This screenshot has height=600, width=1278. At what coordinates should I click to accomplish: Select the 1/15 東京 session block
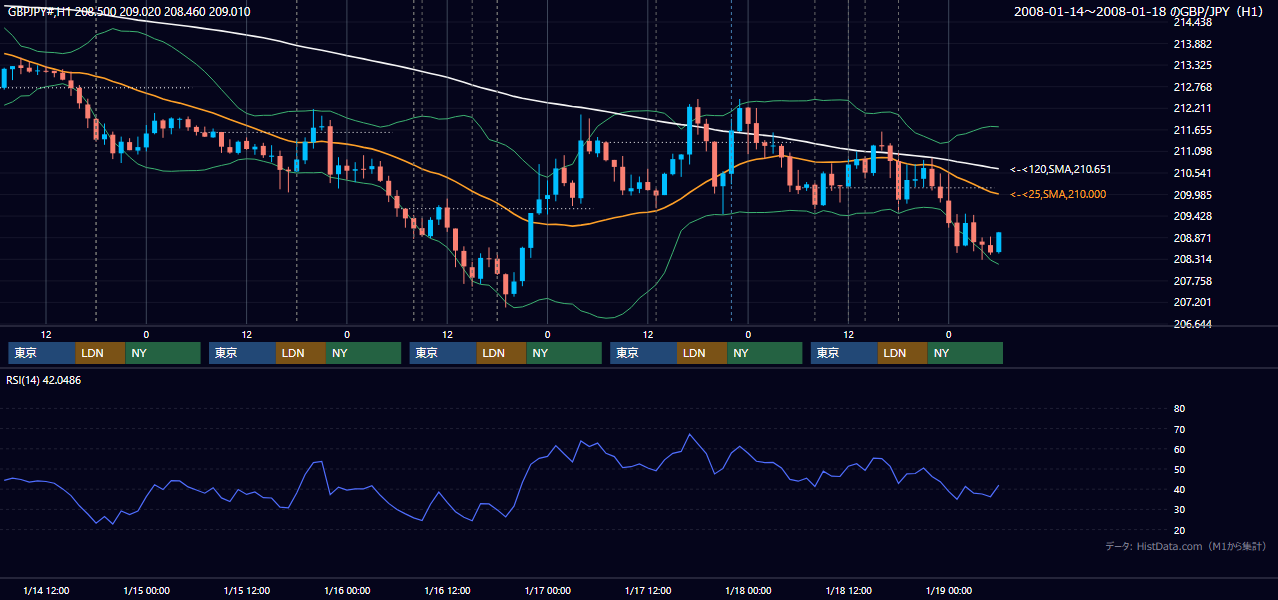point(242,353)
